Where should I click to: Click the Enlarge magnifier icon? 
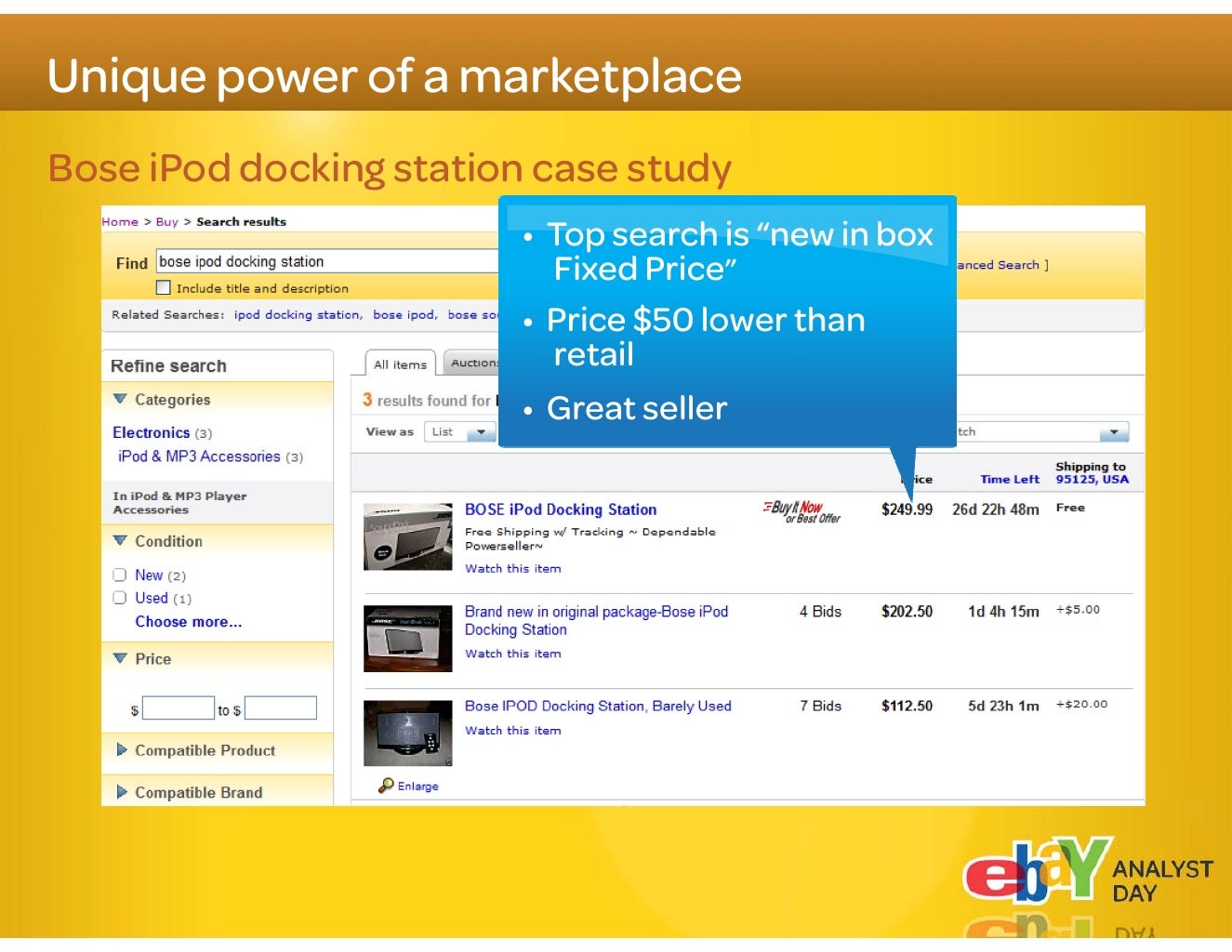[386, 786]
